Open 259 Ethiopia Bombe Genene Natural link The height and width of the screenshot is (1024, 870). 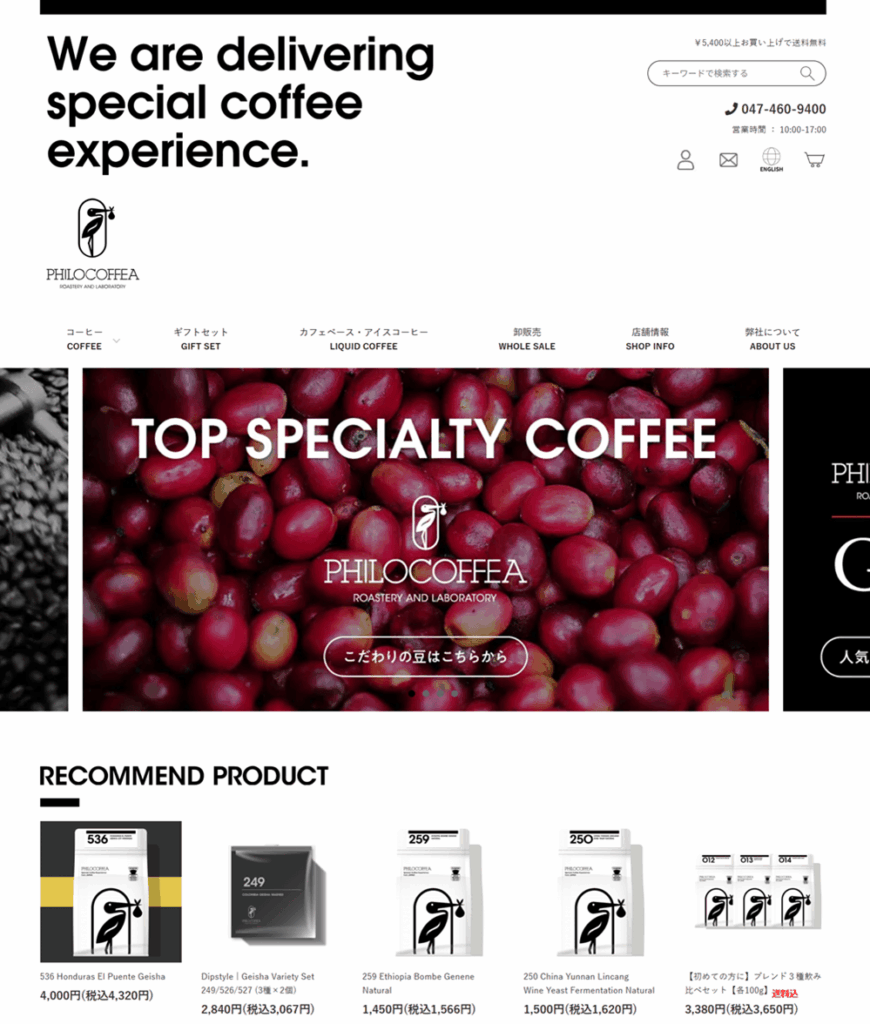[x=418, y=983]
